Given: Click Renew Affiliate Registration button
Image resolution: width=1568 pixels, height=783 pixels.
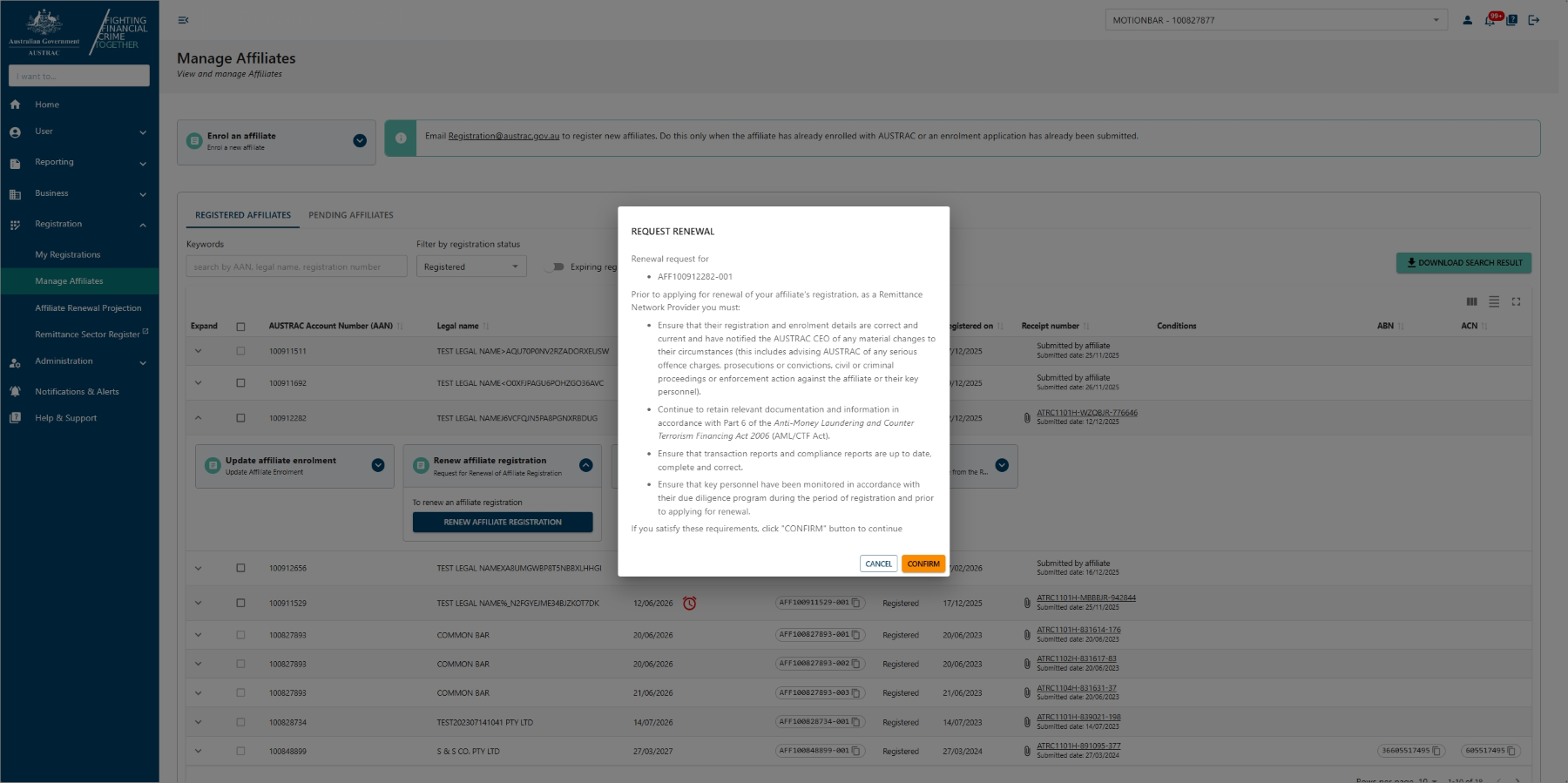Looking at the screenshot, I should click(503, 523).
